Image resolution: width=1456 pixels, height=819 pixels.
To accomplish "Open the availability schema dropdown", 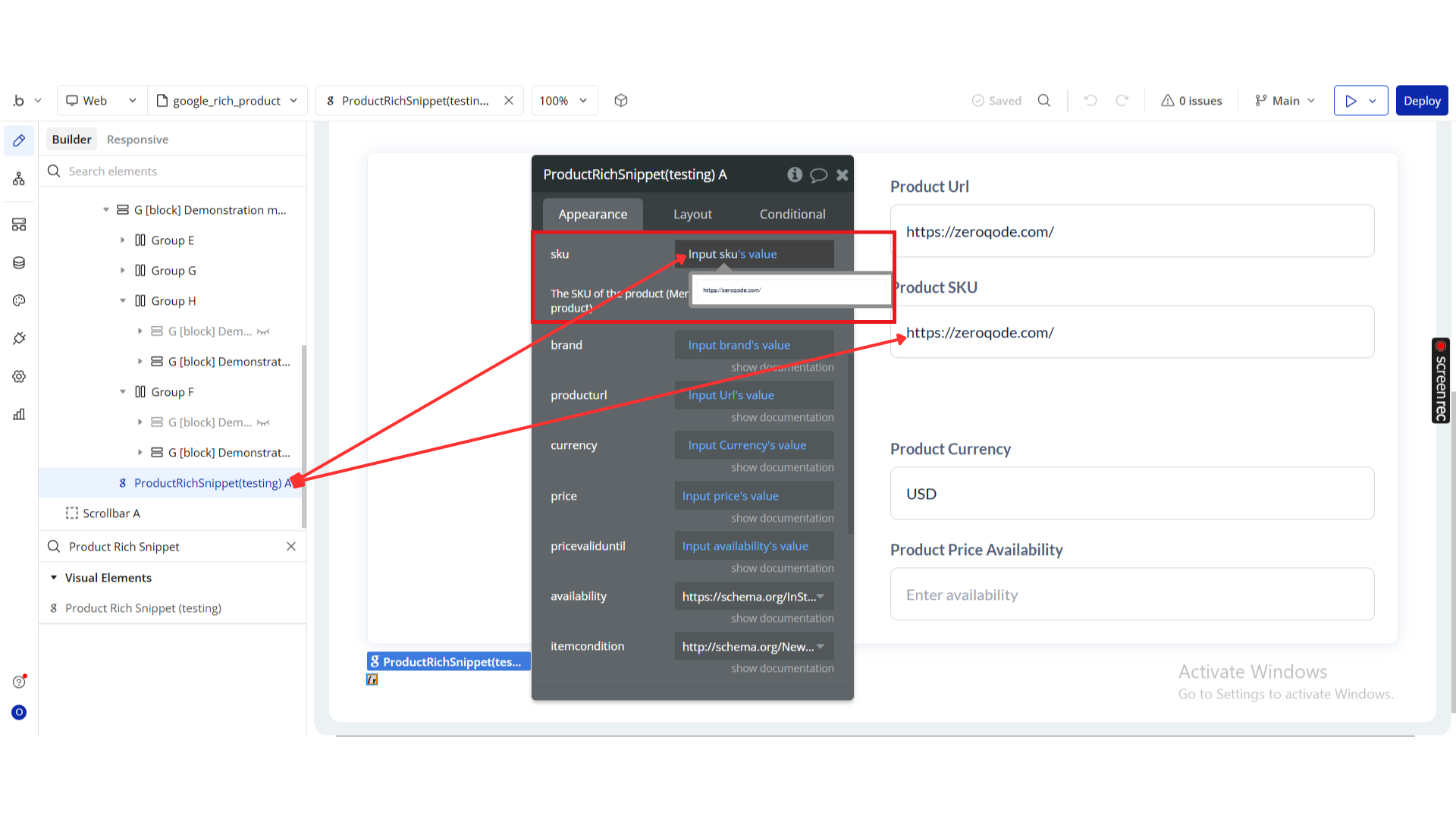I will pos(754,597).
